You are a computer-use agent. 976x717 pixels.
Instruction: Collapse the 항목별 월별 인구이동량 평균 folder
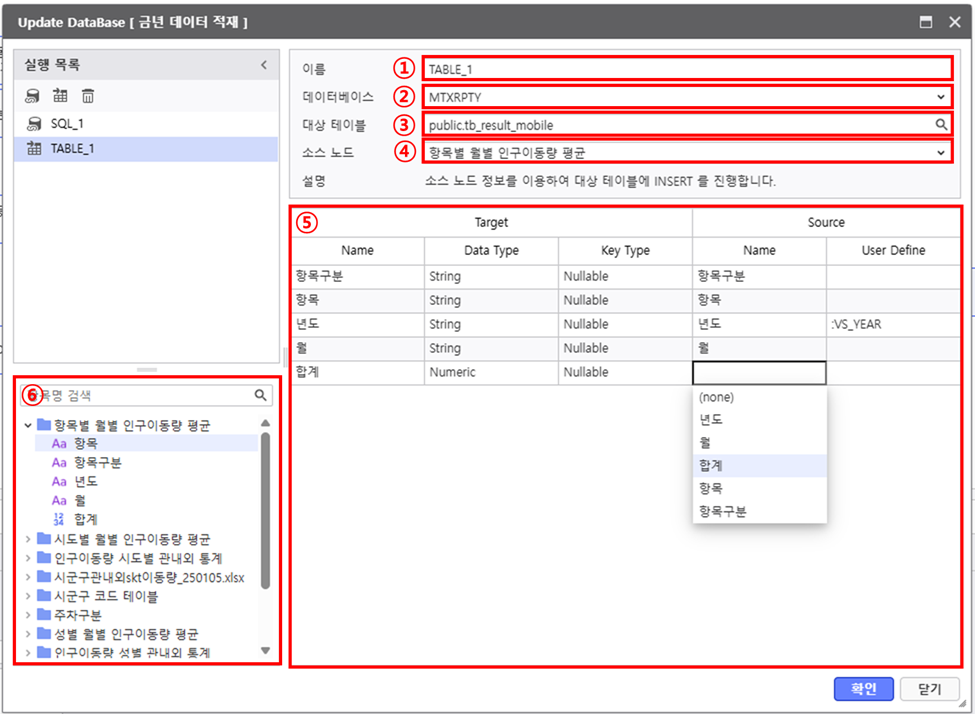tap(27, 425)
